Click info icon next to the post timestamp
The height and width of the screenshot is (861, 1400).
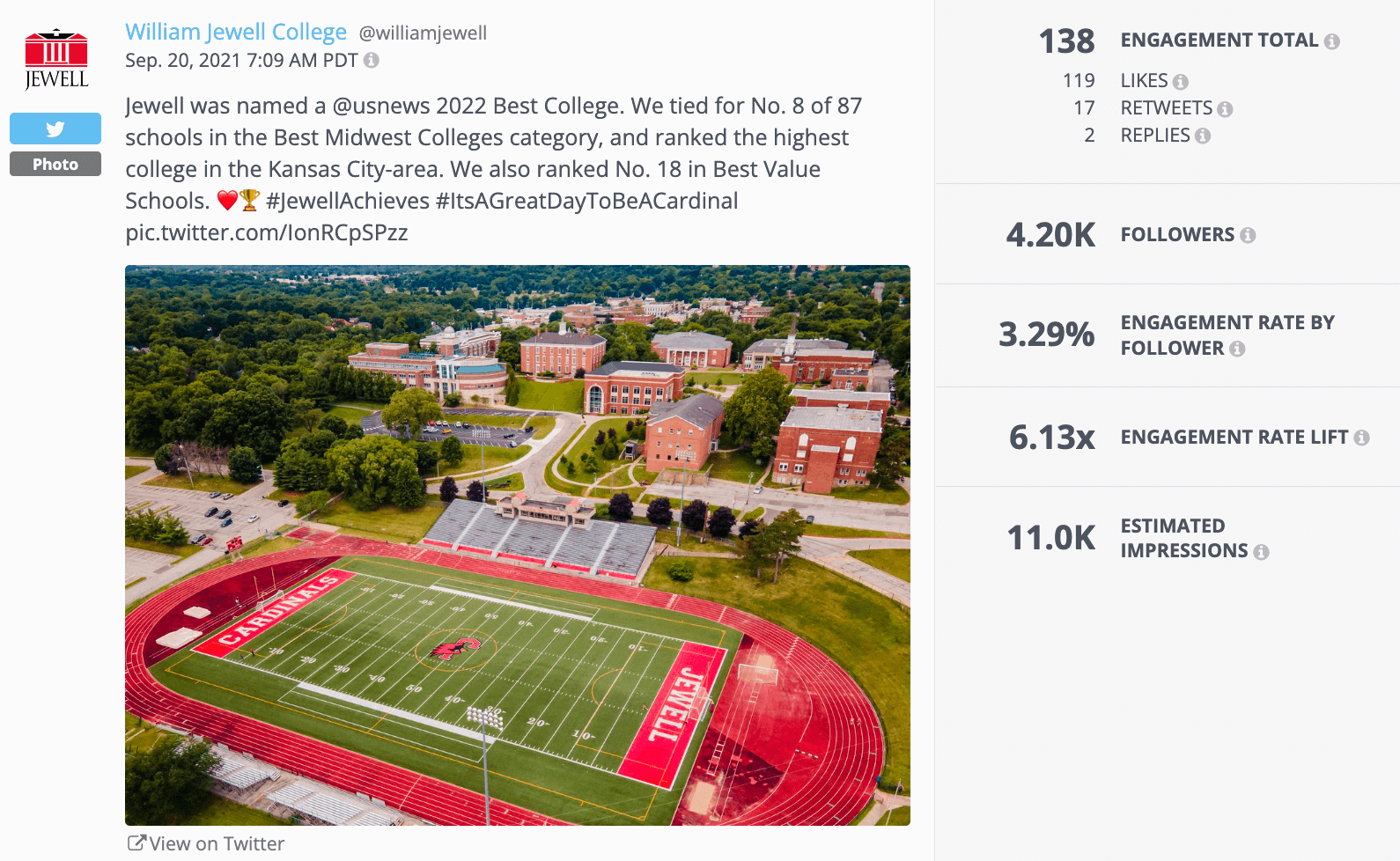pyautogui.click(x=370, y=60)
